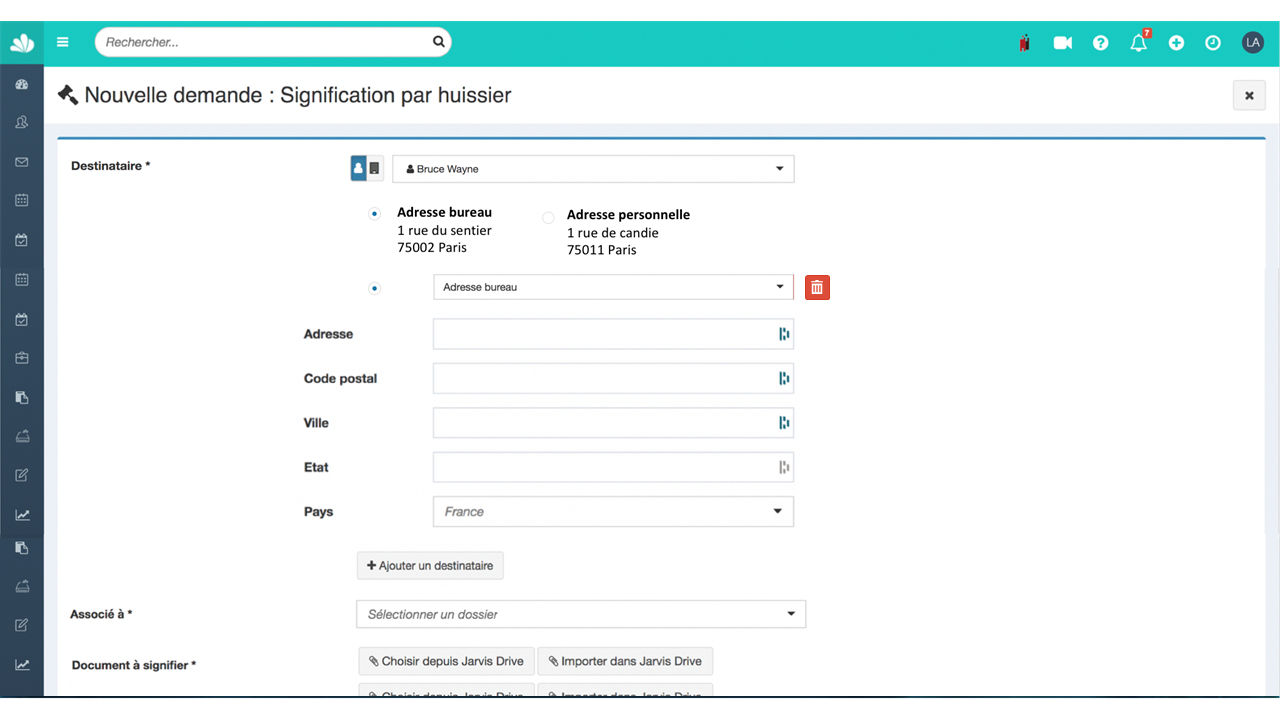Open the red figure app icon
Screen dimensions: 1280x720
click(1024, 43)
